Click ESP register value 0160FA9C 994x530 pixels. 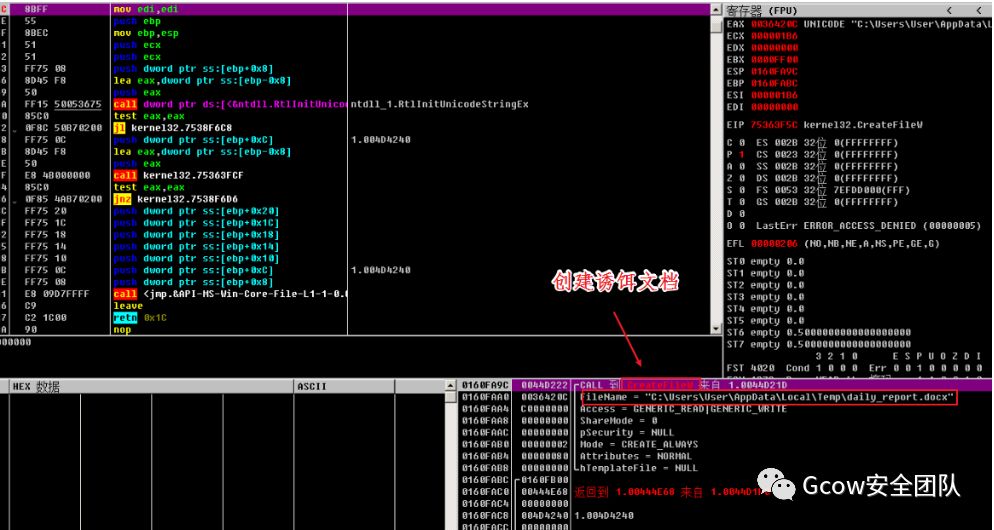pos(775,72)
